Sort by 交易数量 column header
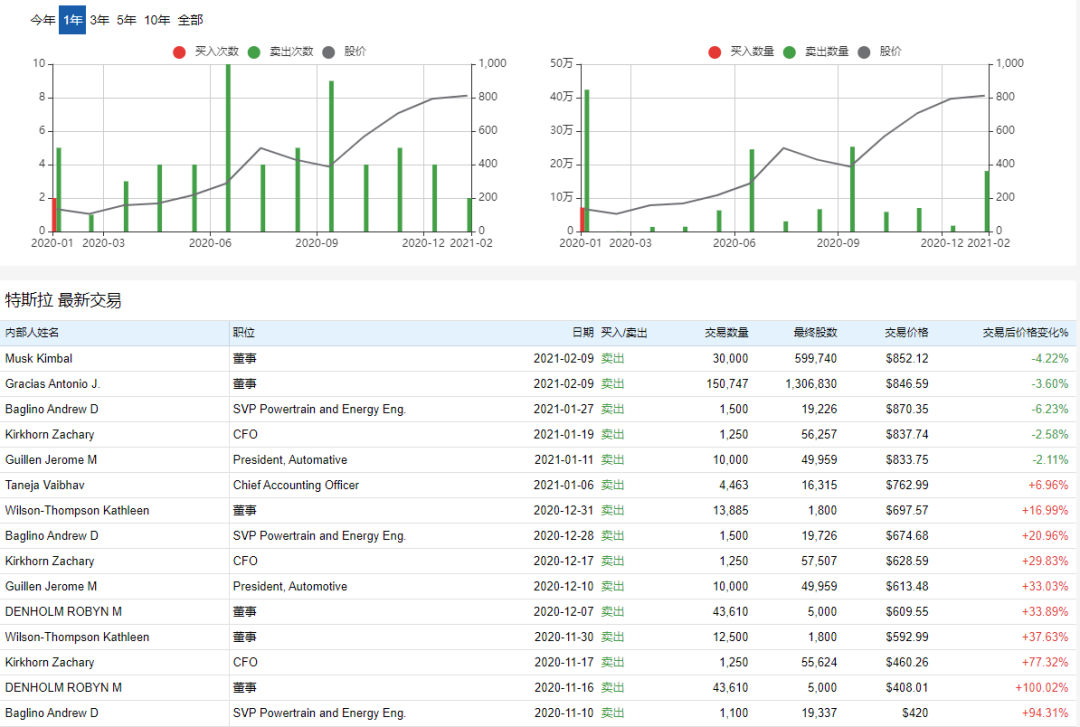The image size is (1080, 727). tap(727, 333)
